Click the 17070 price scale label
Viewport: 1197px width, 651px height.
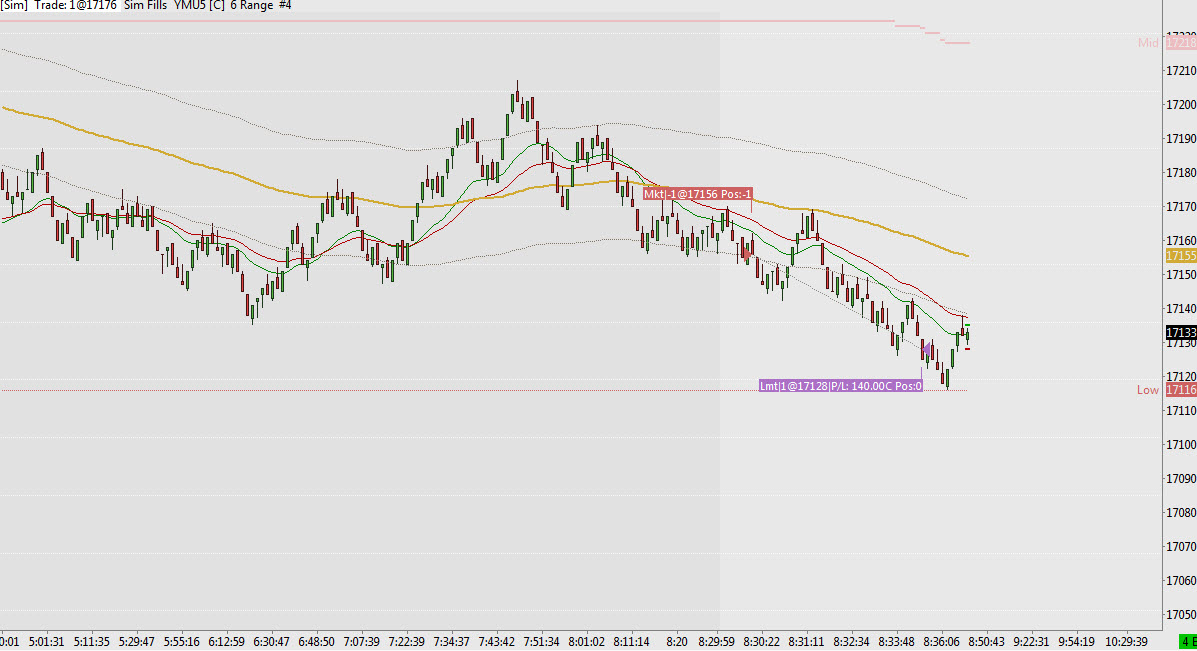(1181, 547)
